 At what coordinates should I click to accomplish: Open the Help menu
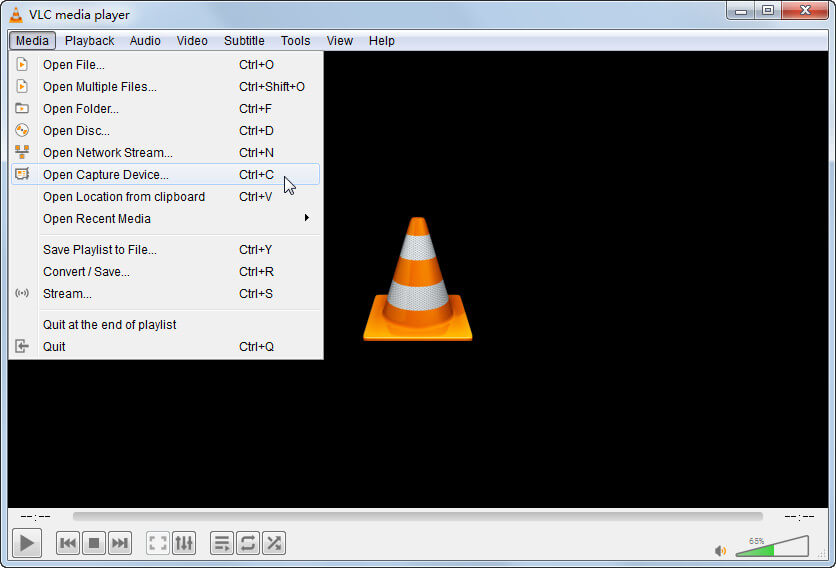point(382,41)
